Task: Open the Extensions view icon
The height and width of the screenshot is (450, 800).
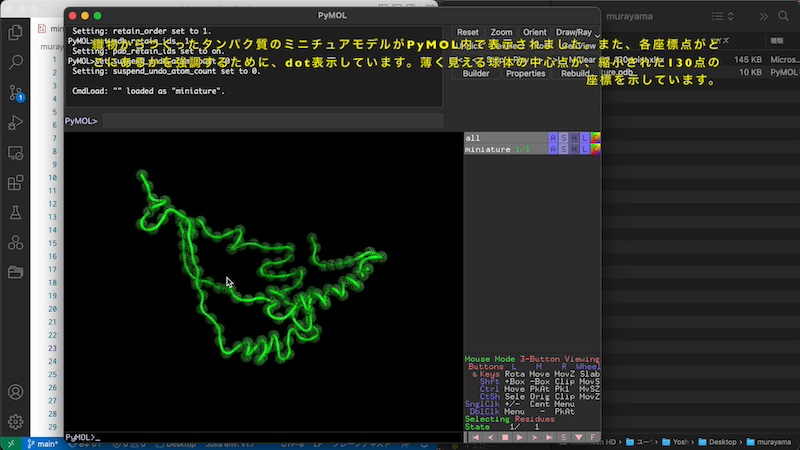Action: [x=15, y=183]
